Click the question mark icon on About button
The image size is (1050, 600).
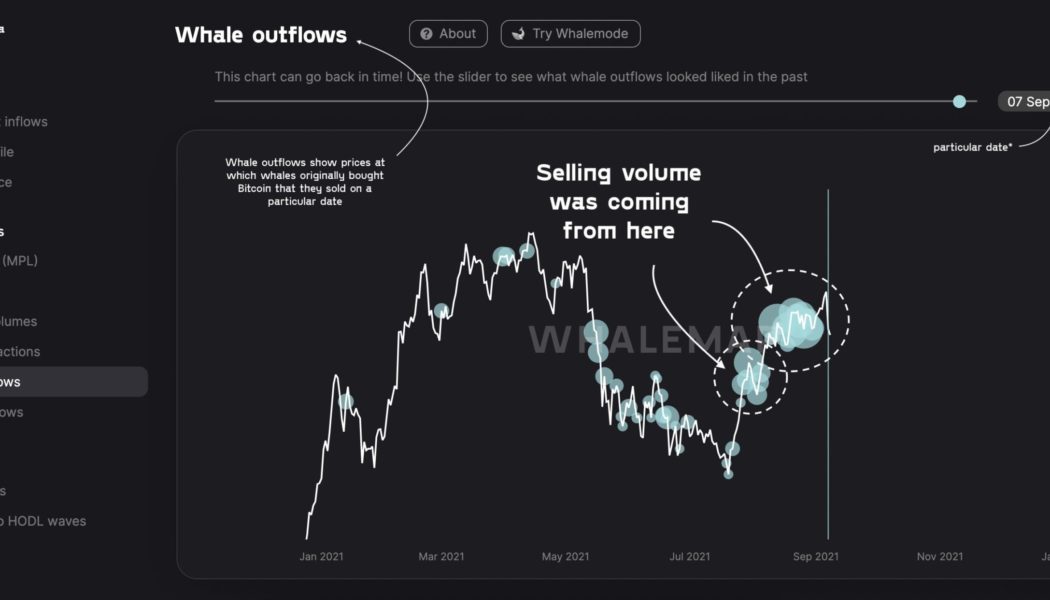[x=425, y=33]
